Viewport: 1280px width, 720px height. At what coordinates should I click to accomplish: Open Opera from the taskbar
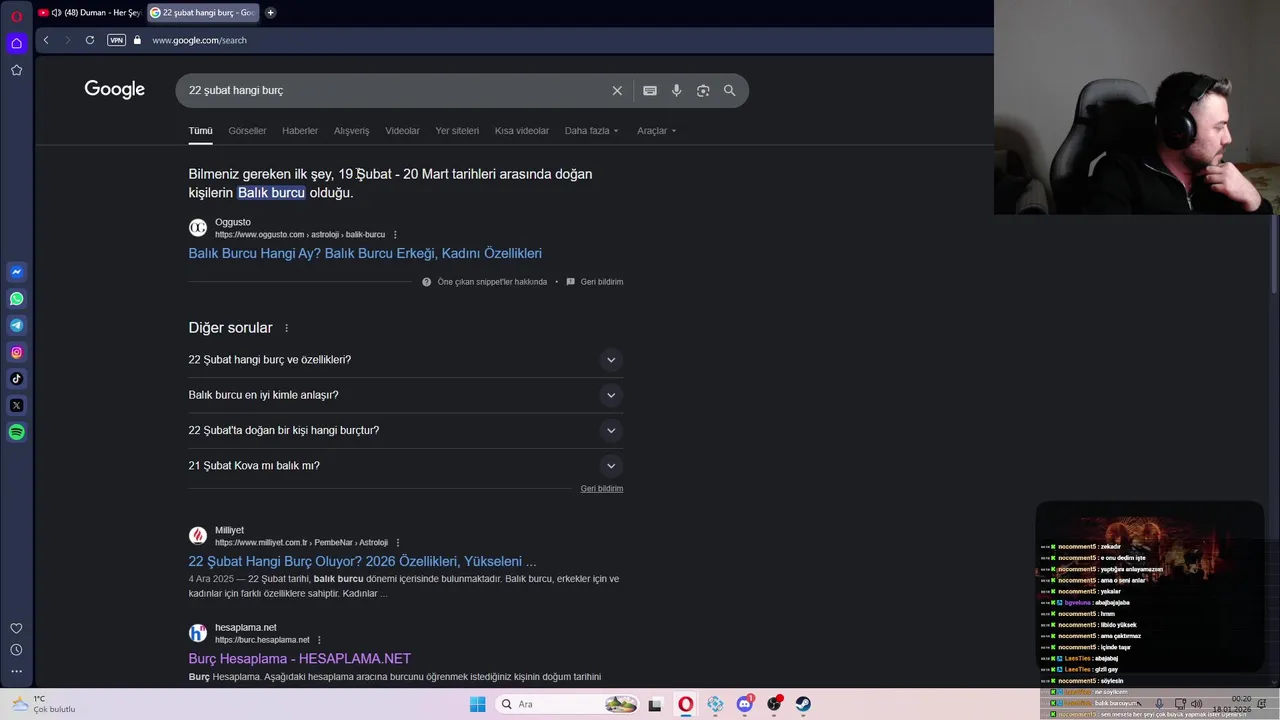(x=685, y=704)
